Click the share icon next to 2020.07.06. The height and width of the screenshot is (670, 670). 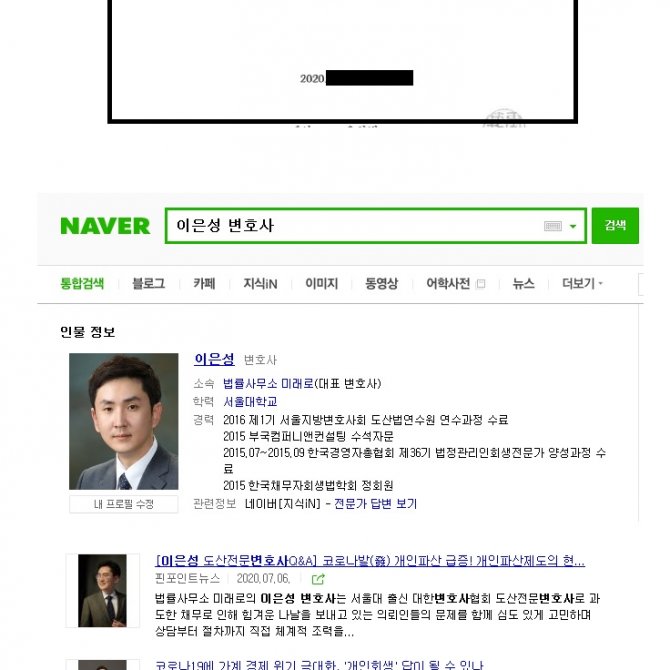318,579
